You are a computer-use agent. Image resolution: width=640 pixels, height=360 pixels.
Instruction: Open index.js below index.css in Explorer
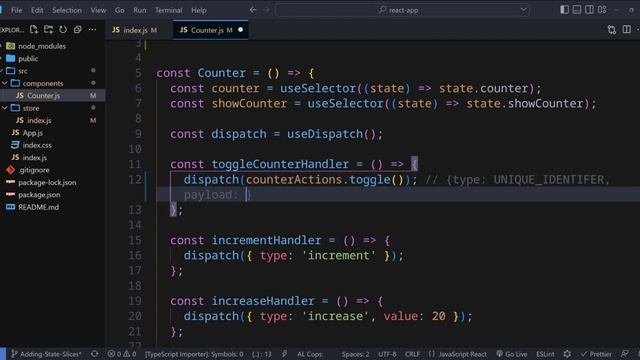tap(34, 158)
